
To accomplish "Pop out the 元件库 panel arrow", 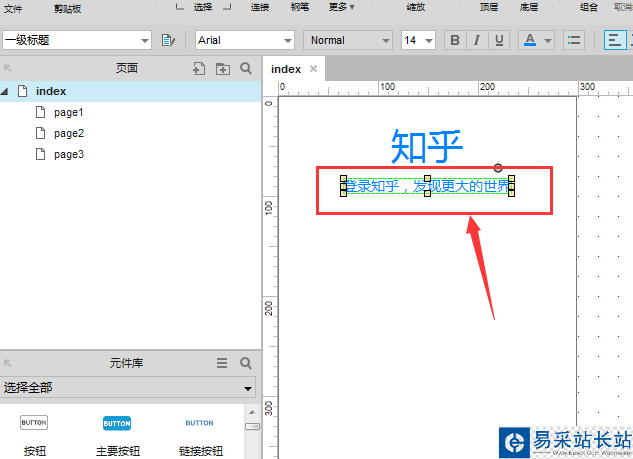I will click(8, 363).
